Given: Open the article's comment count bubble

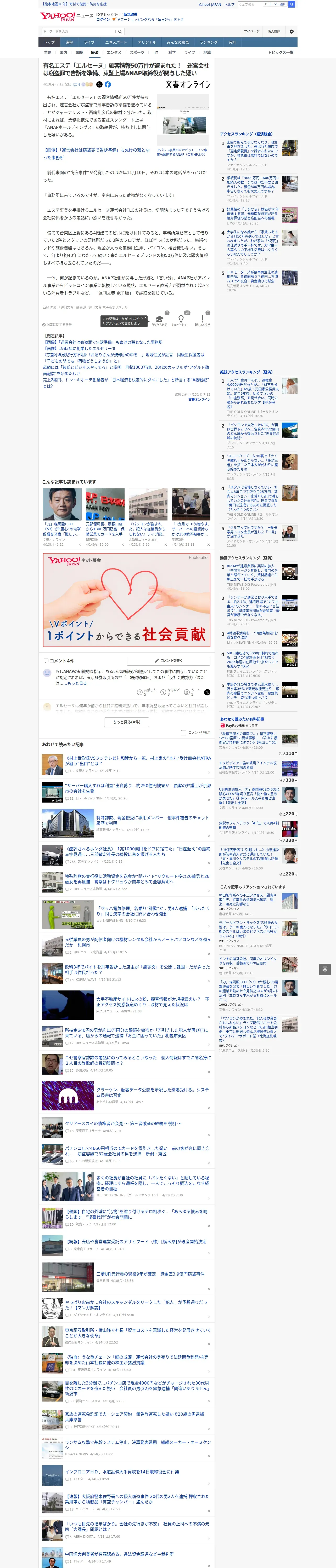Looking at the screenshot, I should (x=77, y=85).
